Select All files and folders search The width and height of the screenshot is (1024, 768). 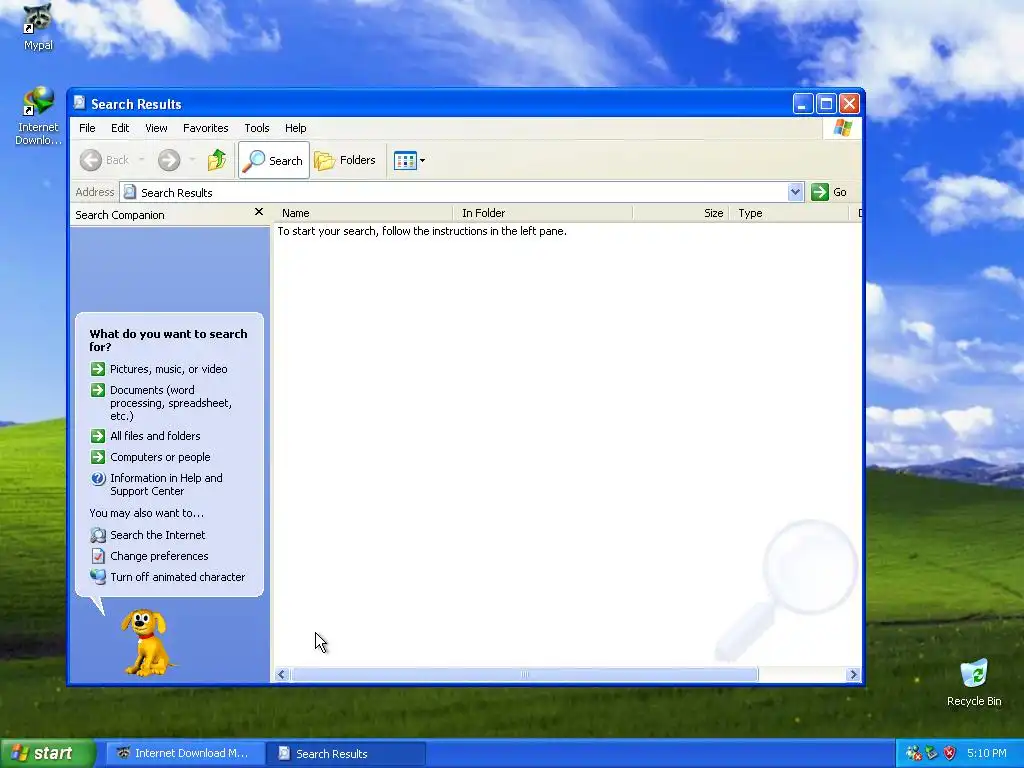click(155, 436)
